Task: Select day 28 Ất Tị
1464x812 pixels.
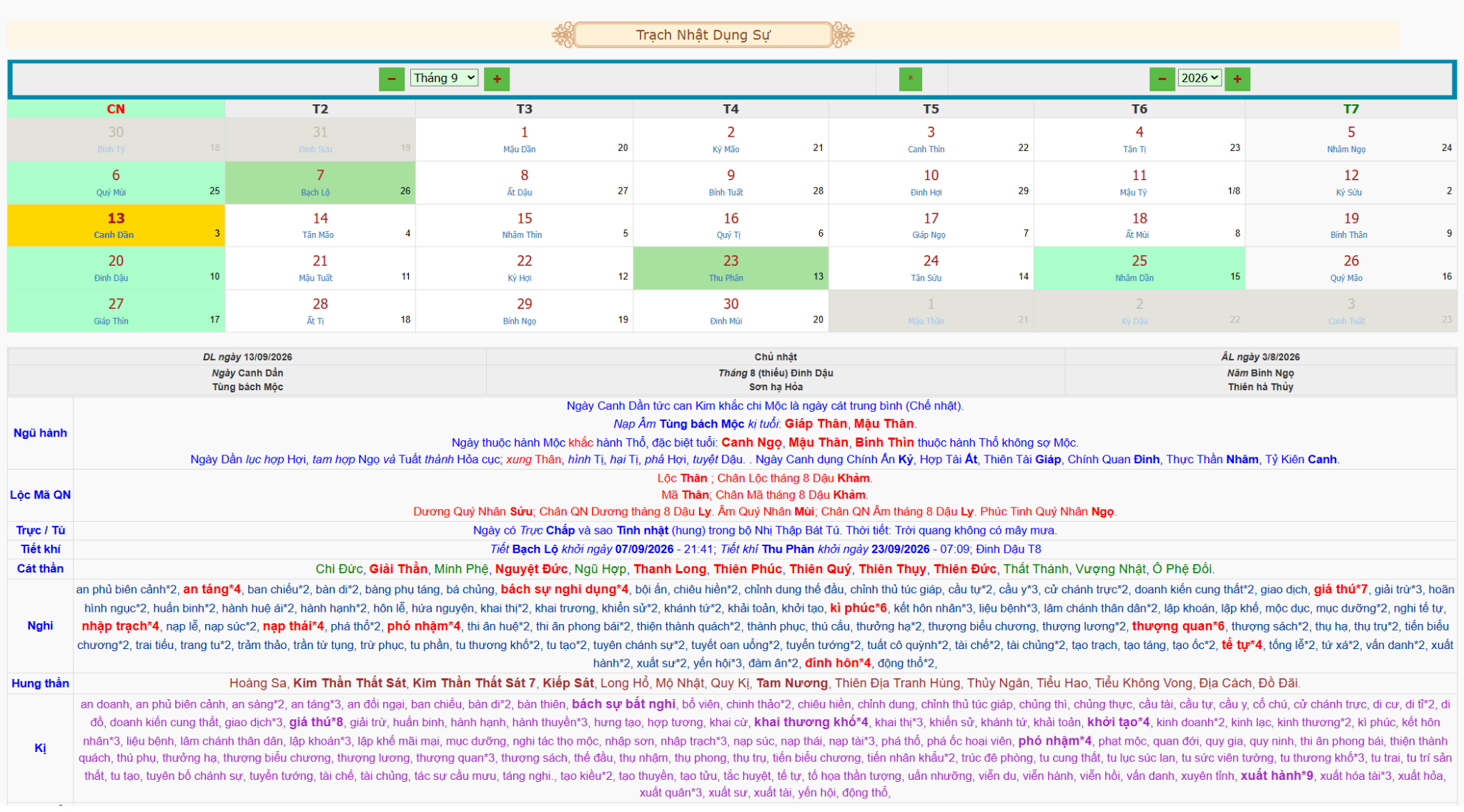Action: (320, 312)
